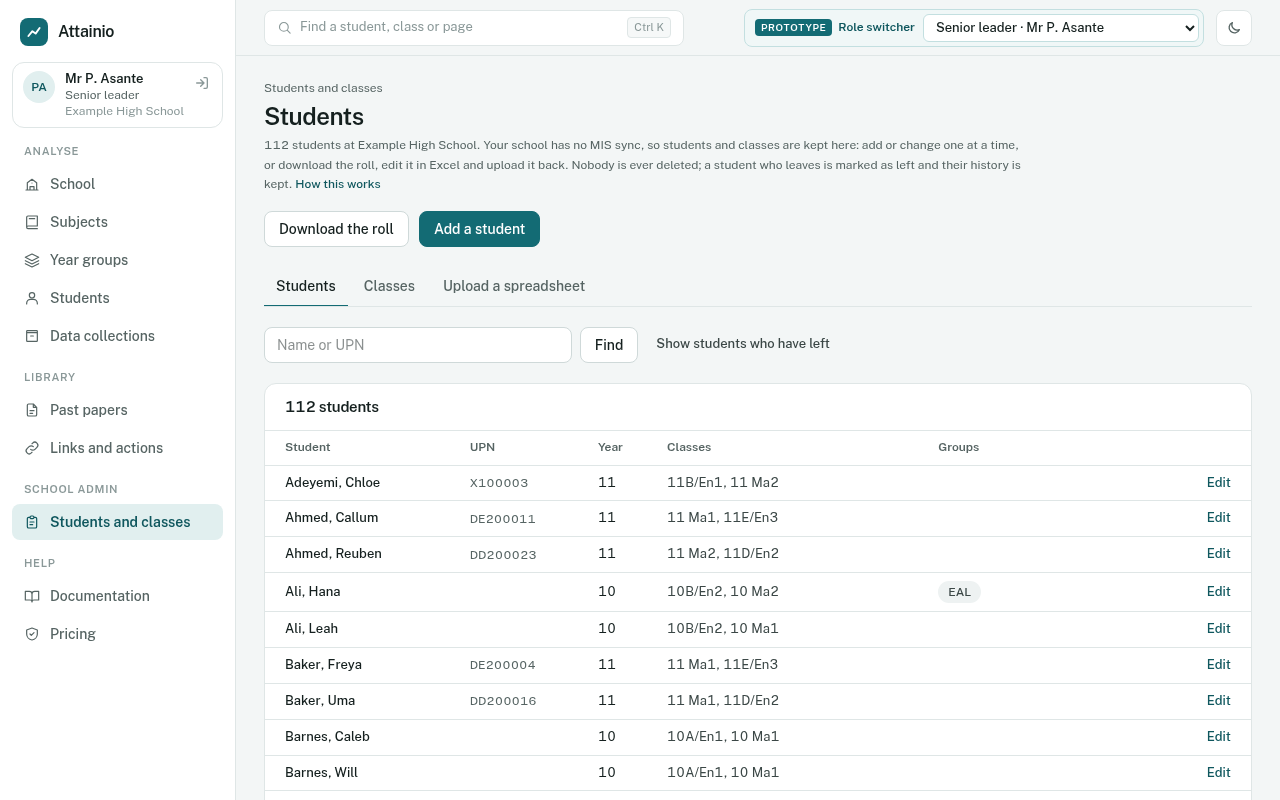Click the Name or UPN input field

418,345
